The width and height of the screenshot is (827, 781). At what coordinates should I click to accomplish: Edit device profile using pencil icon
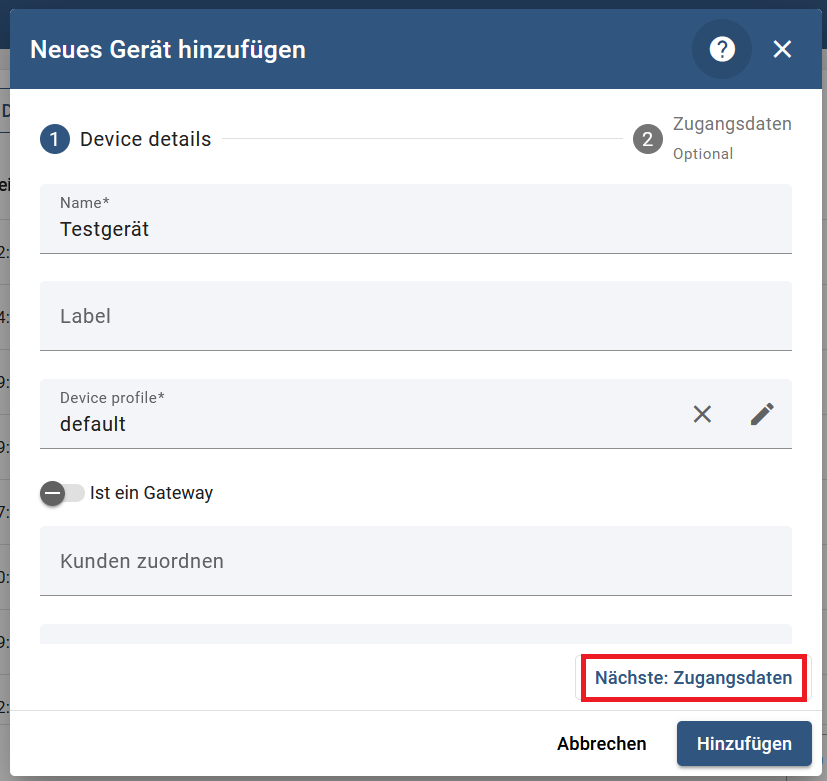coord(762,414)
